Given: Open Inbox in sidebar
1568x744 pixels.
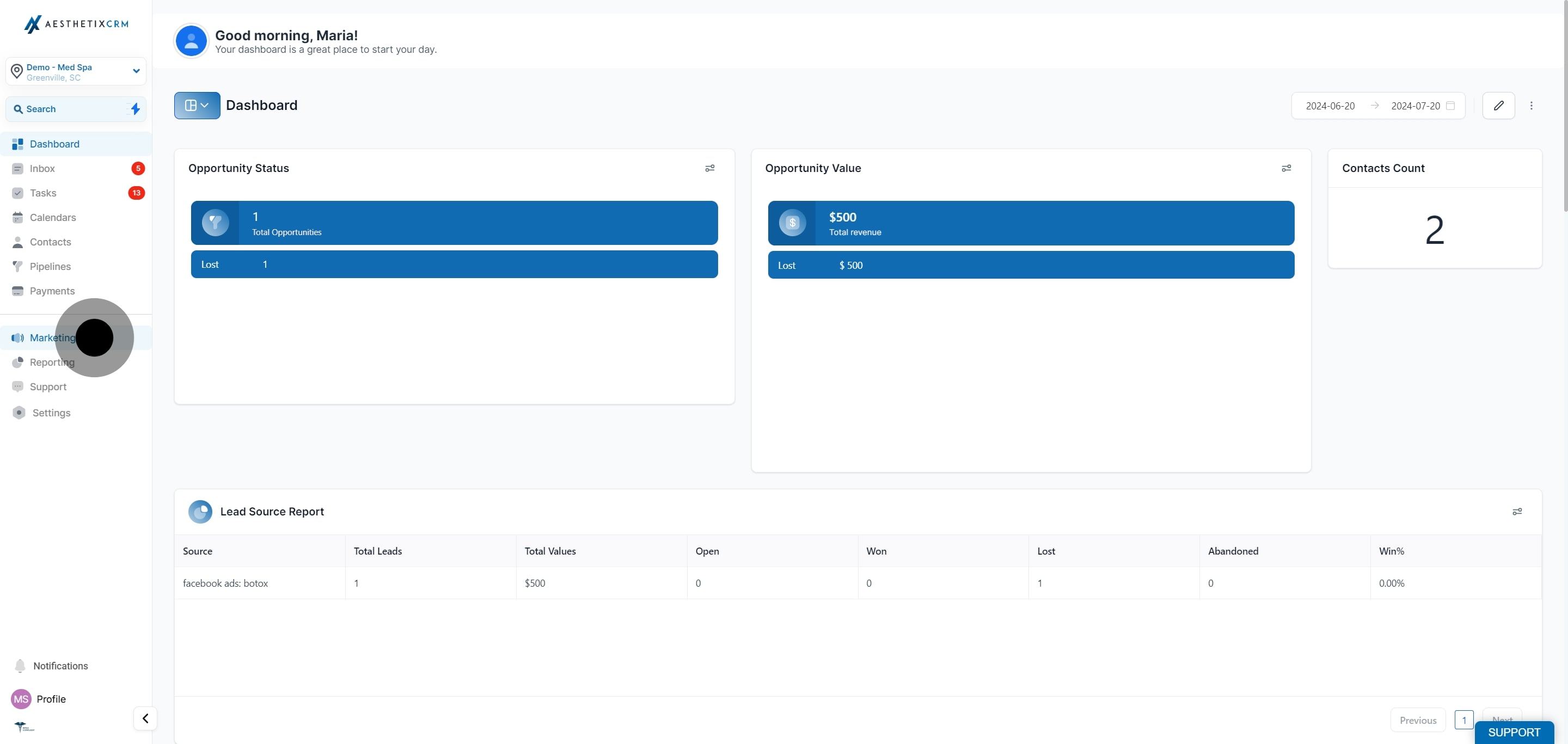Looking at the screenshot, I should tap(76, 169).
